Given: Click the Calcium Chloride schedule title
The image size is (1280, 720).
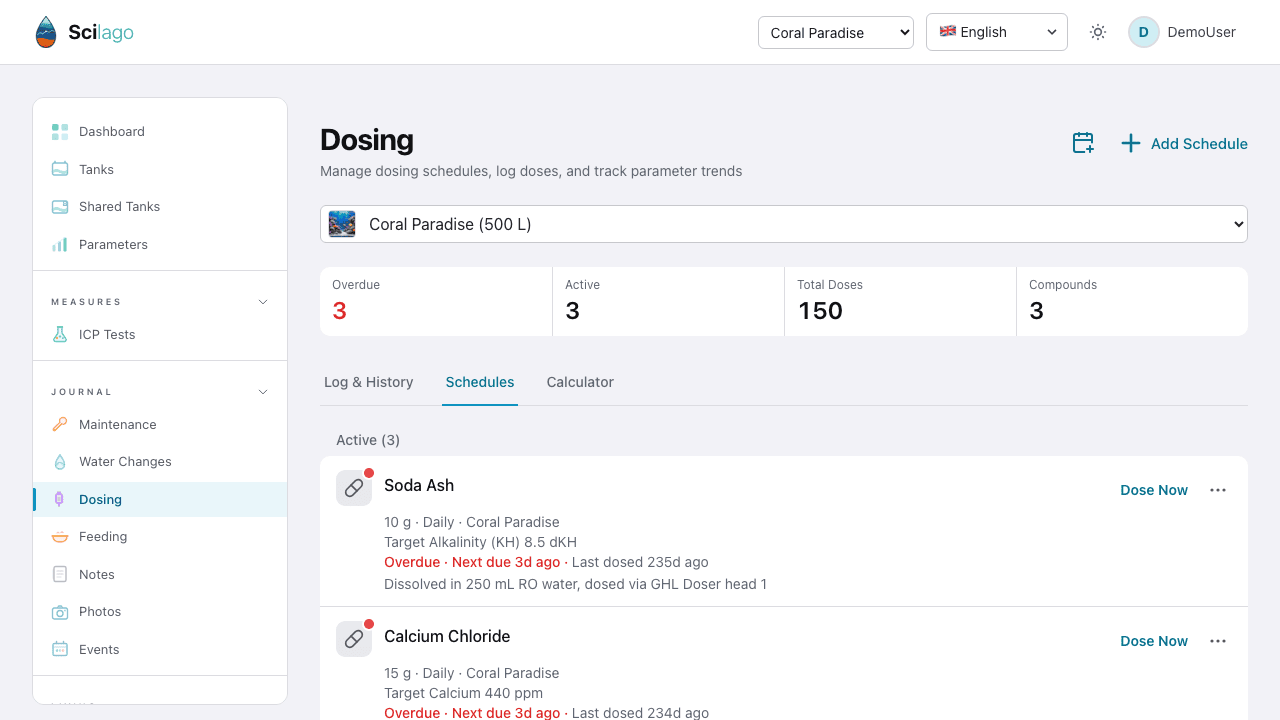Looking at the screenshot, I should point(447,636).
